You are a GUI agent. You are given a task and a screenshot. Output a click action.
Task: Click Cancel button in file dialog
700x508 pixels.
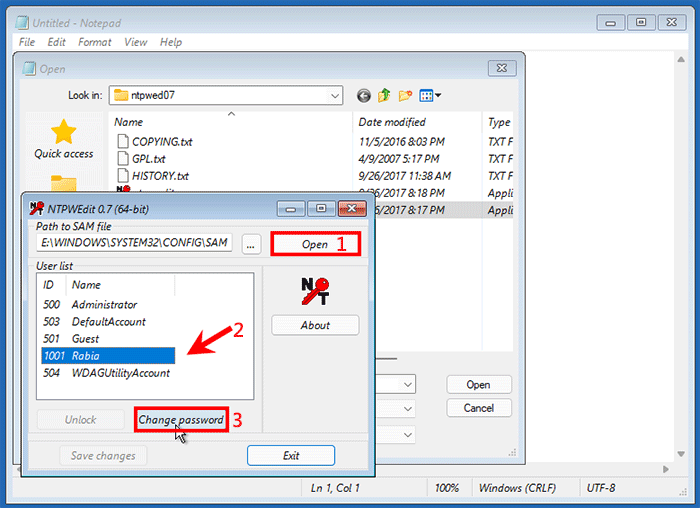click(x=479, y=408)
